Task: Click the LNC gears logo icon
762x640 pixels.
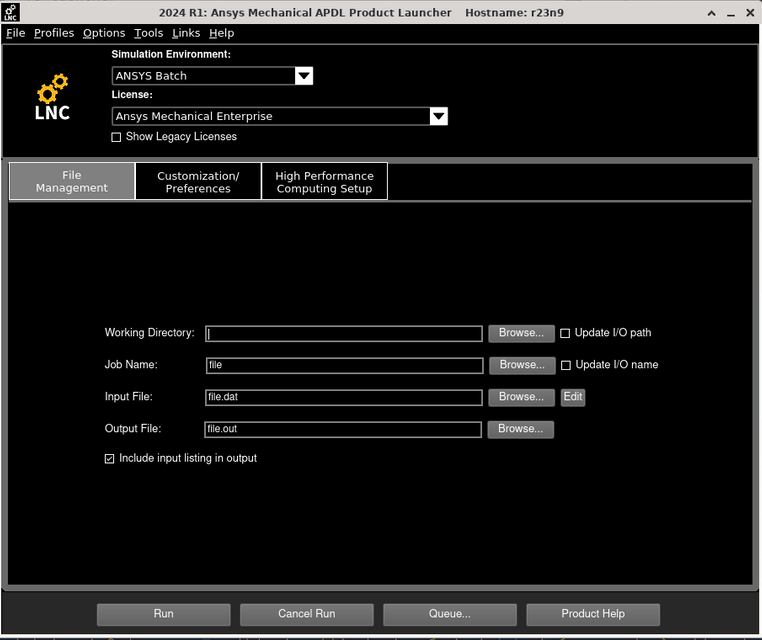Action: pos(52,98)
